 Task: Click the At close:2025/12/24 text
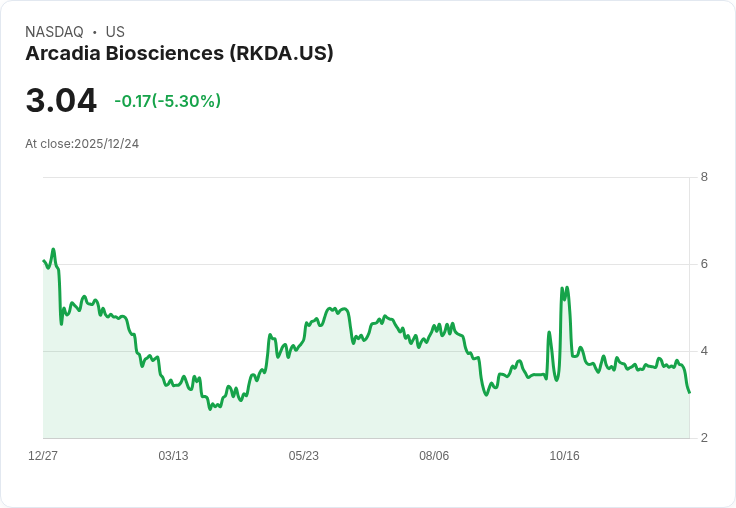(x=82, y=144)
